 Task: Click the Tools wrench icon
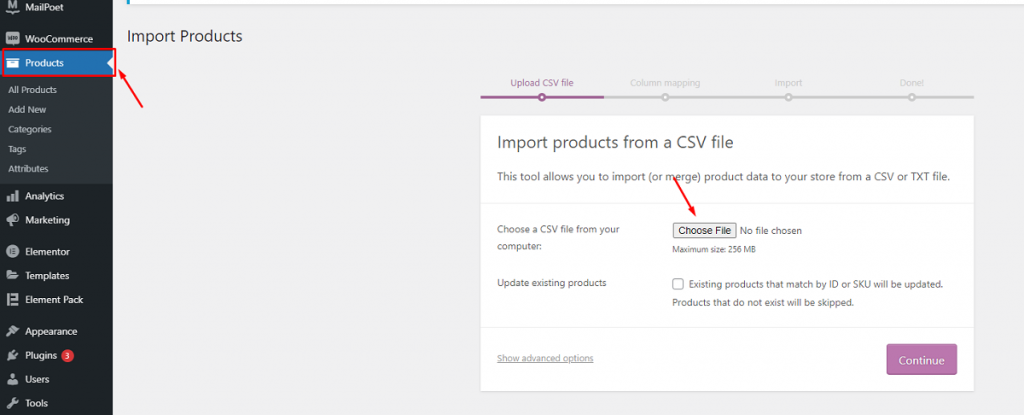point(12,403)
